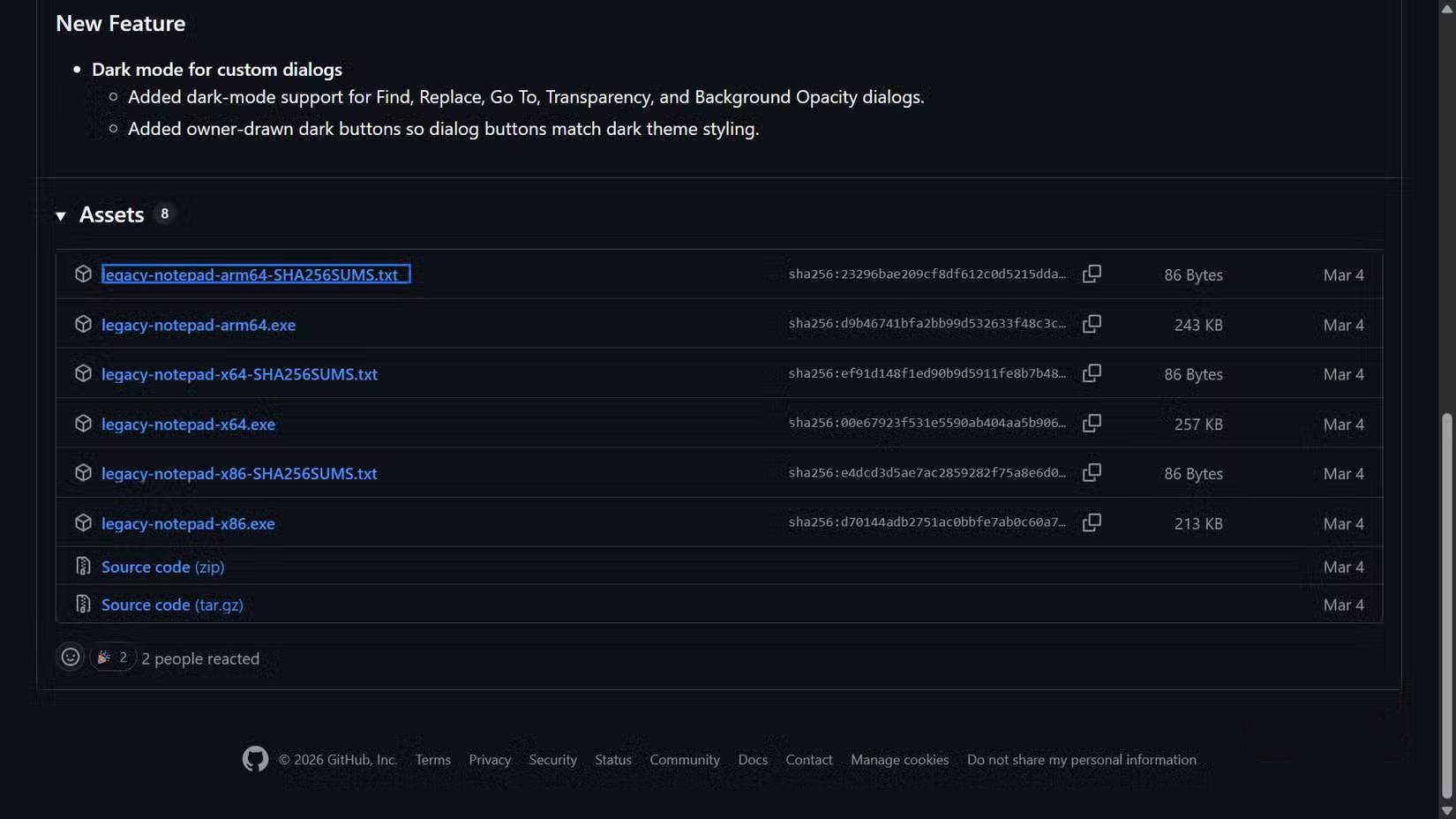Viewport: 1456px width, 819px height.
Task: Open the Community footer link
Action: click(685, 760)
